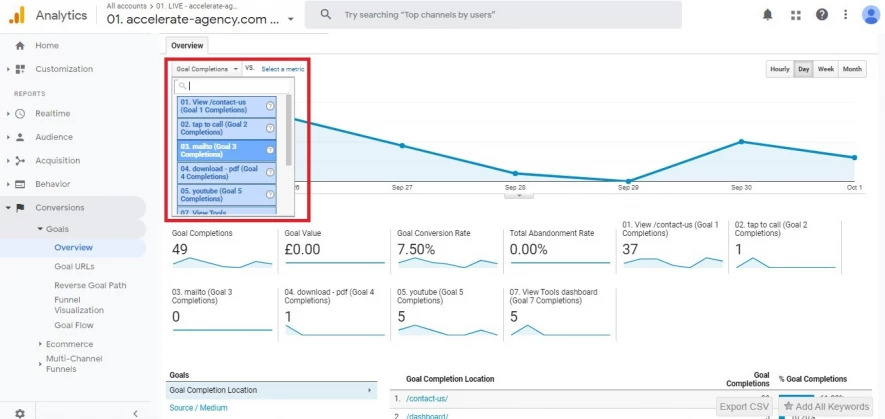Click the search magnifier icon
The image size is (885, 419).
pos(326,15)
